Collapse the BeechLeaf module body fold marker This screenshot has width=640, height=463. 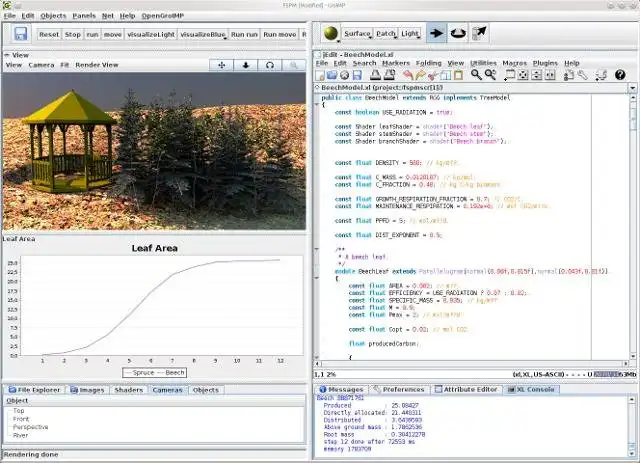[316, 278]
